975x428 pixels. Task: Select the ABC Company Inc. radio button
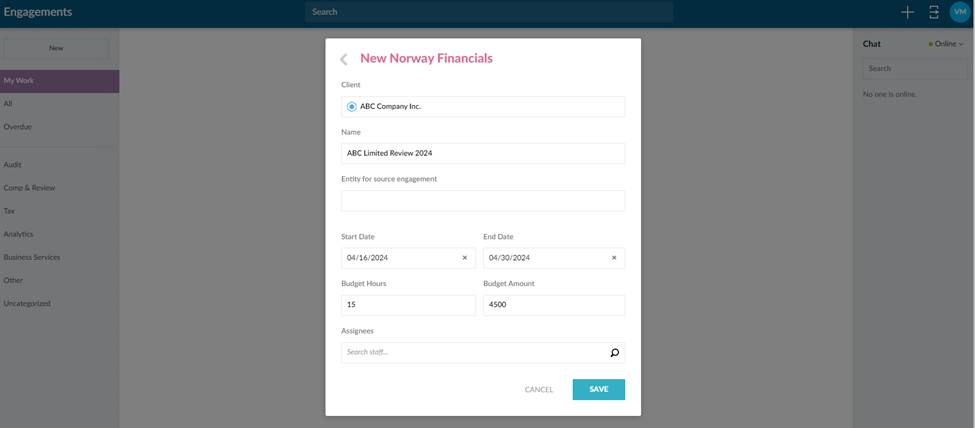pos(352,107)
